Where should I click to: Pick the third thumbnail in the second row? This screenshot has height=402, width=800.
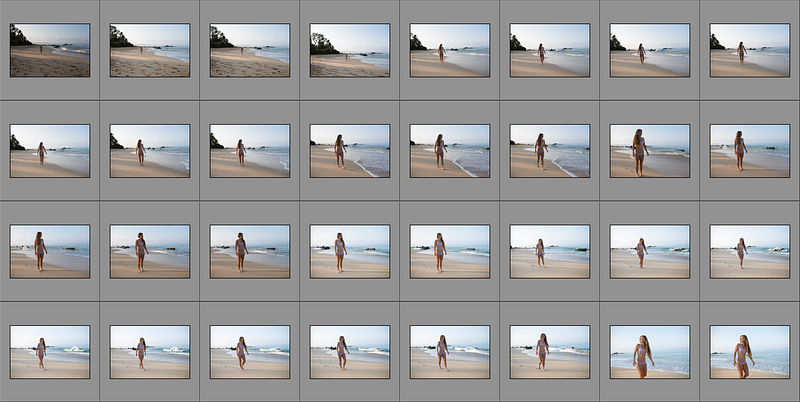click(250, 151)
